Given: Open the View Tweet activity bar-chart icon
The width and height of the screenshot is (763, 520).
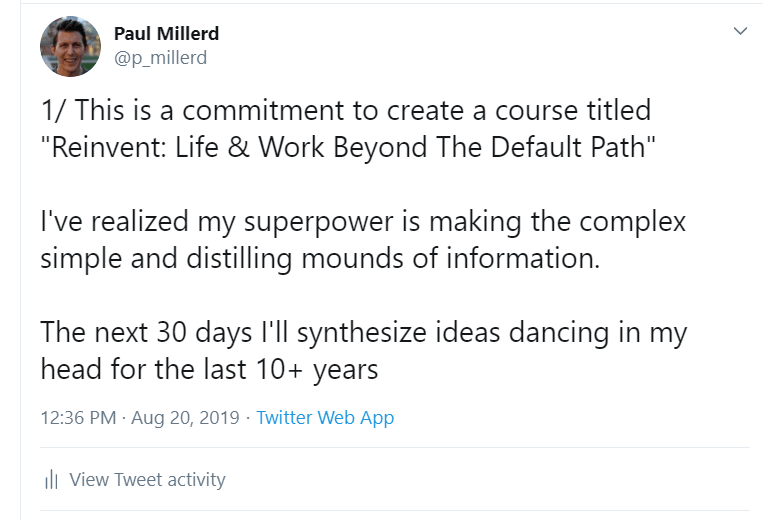Looking at the screenshot, I should point(51,480).
